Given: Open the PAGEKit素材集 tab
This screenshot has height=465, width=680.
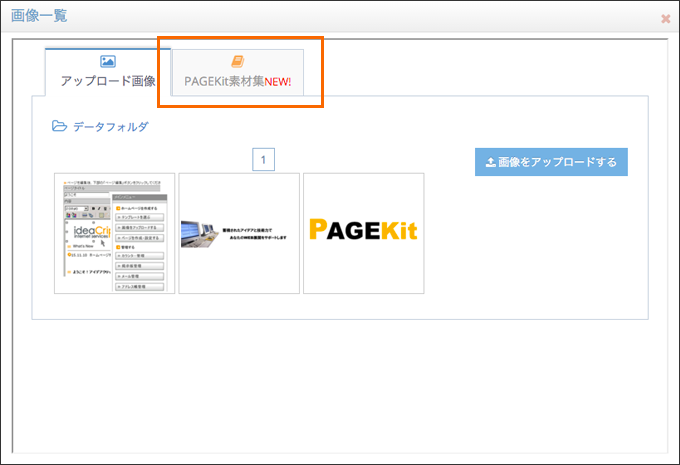Looking at the screenshot, I should (x=238, y=72).
